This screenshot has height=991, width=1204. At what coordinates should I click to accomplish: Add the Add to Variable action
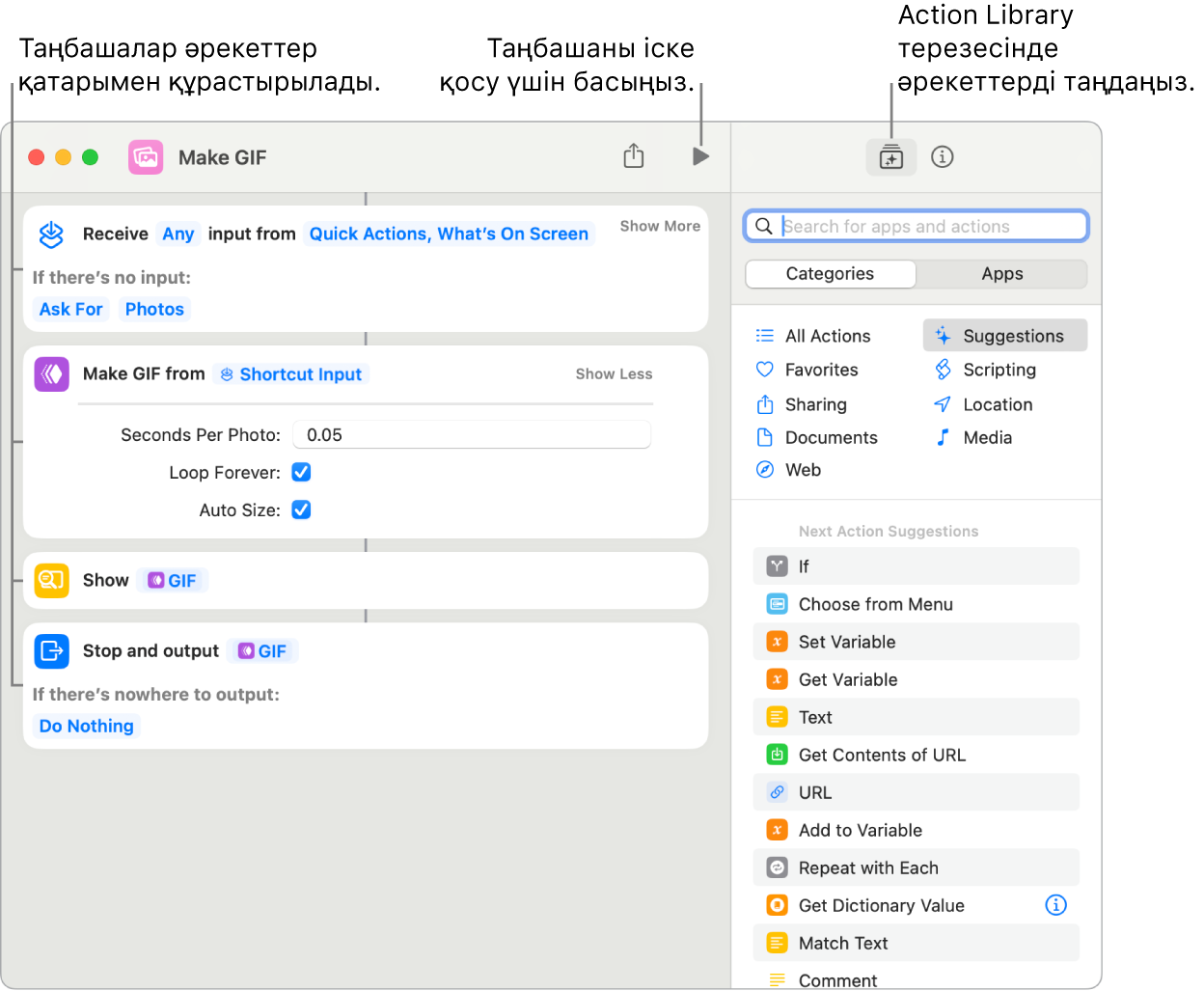tap(916, 830)
